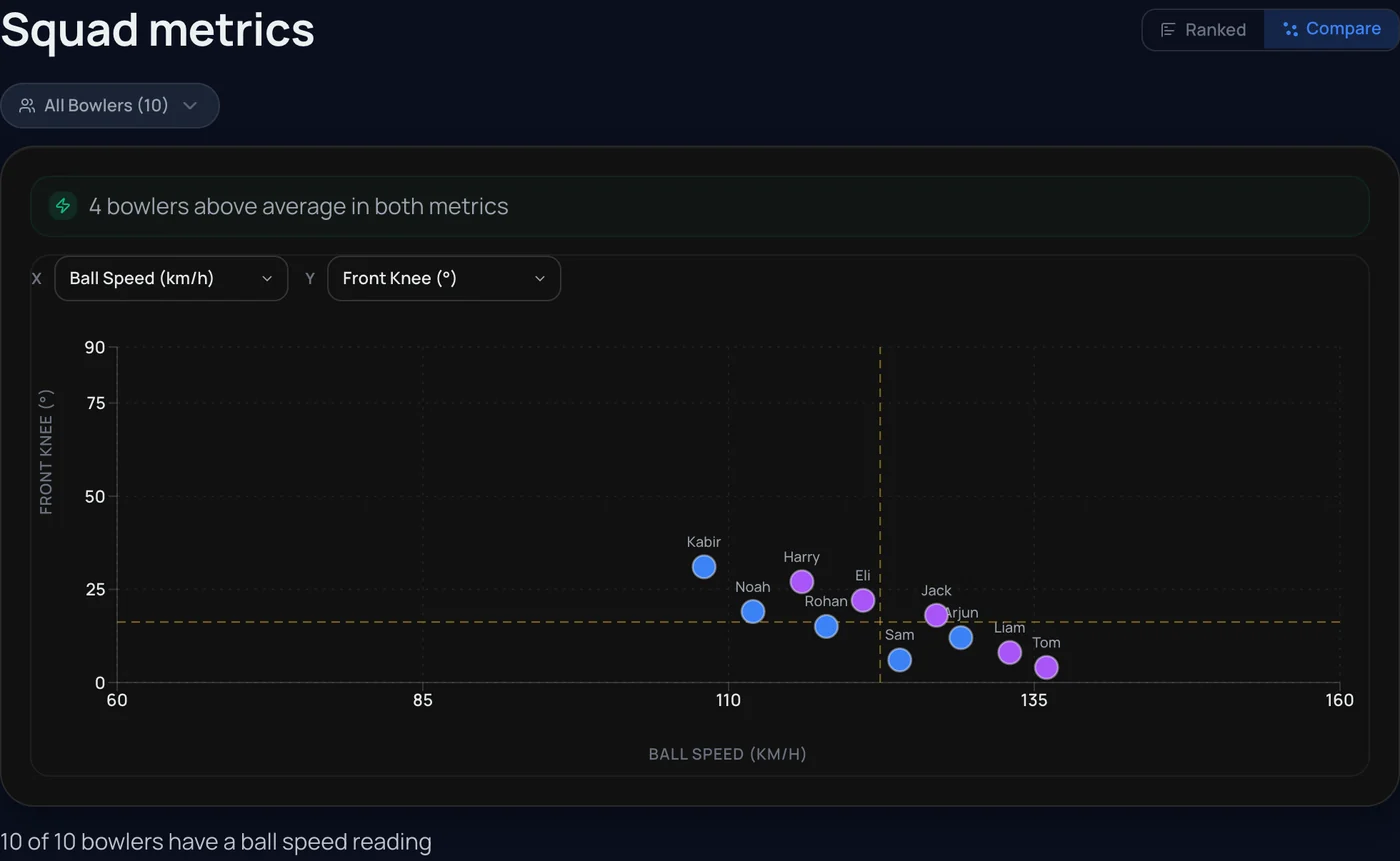Select Sam's blue data point
This screenshot has width=1400, height=861.
pos(900,660)
